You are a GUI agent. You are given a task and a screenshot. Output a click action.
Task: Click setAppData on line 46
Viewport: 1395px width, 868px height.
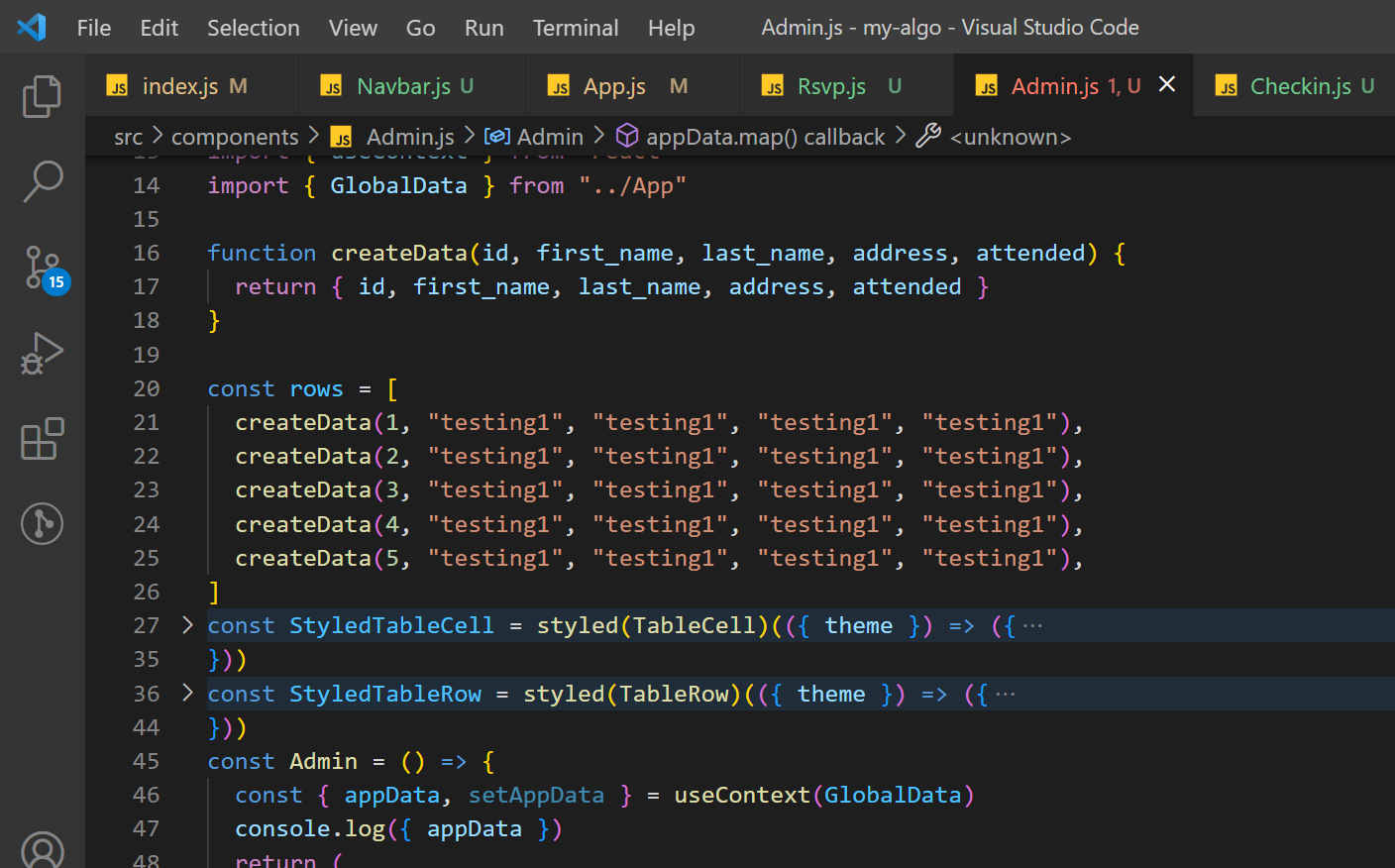[536, 795]
